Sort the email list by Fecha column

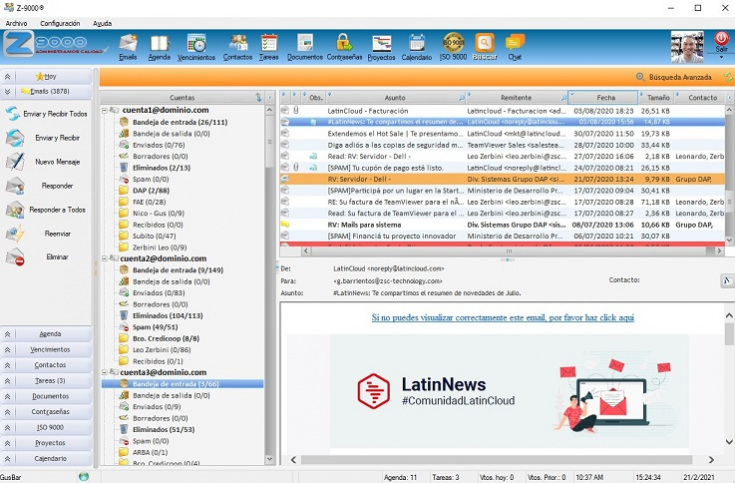click(606, 97)
